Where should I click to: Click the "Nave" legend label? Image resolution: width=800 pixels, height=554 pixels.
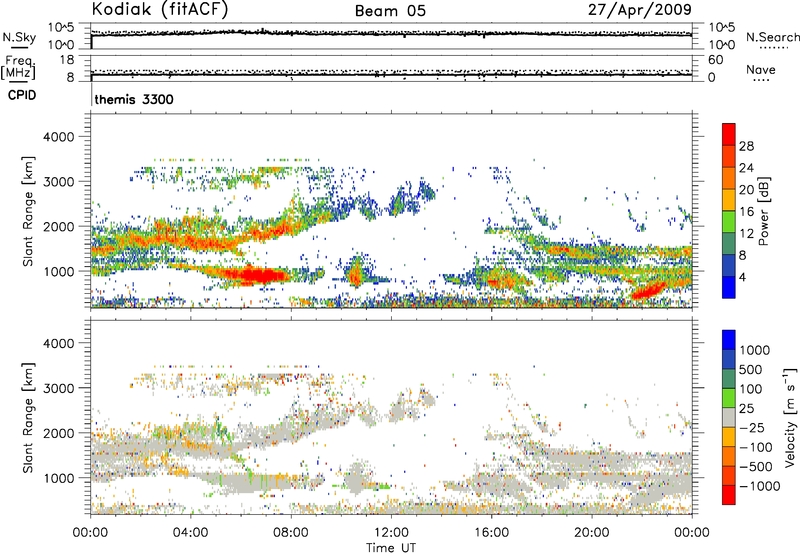pyautogui.click(x=761, y=69)
